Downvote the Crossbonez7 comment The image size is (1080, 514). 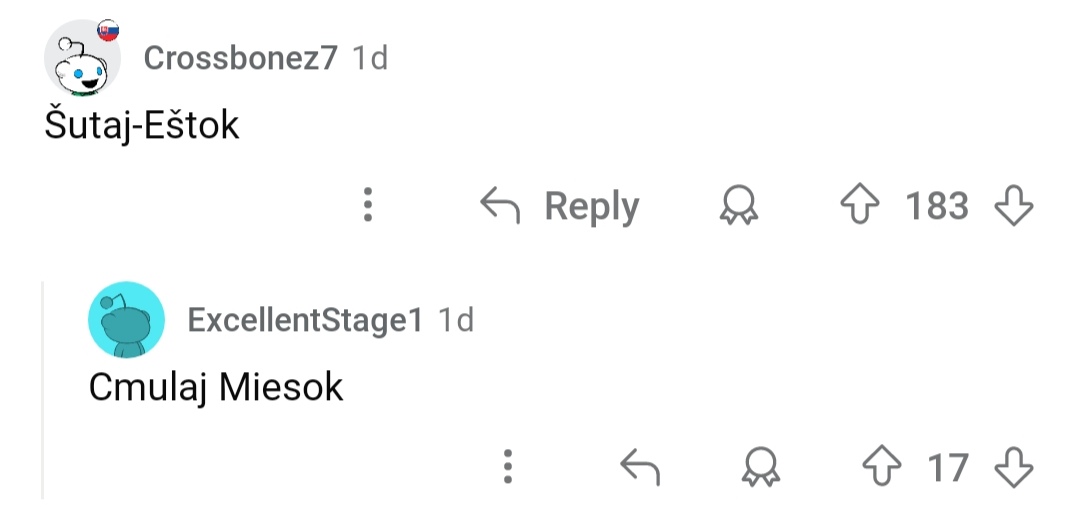point(1013,206)
